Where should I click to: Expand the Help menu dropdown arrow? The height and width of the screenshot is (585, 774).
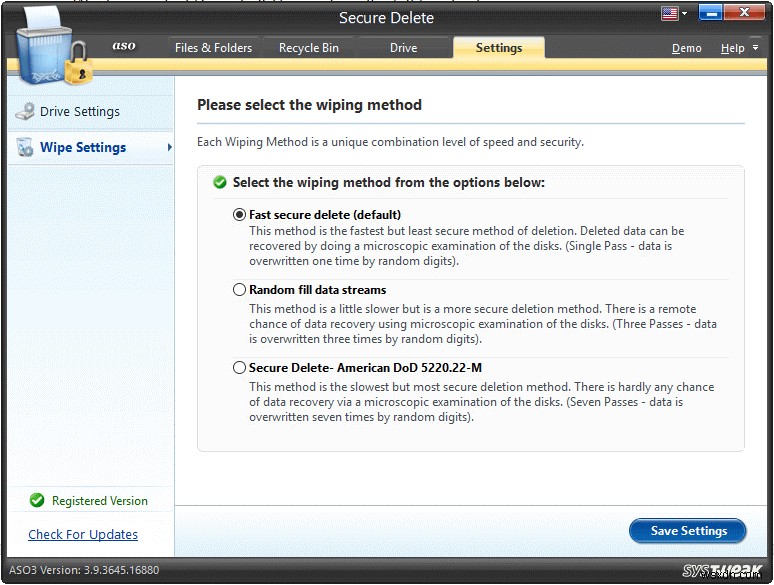(x=755, y=48)
